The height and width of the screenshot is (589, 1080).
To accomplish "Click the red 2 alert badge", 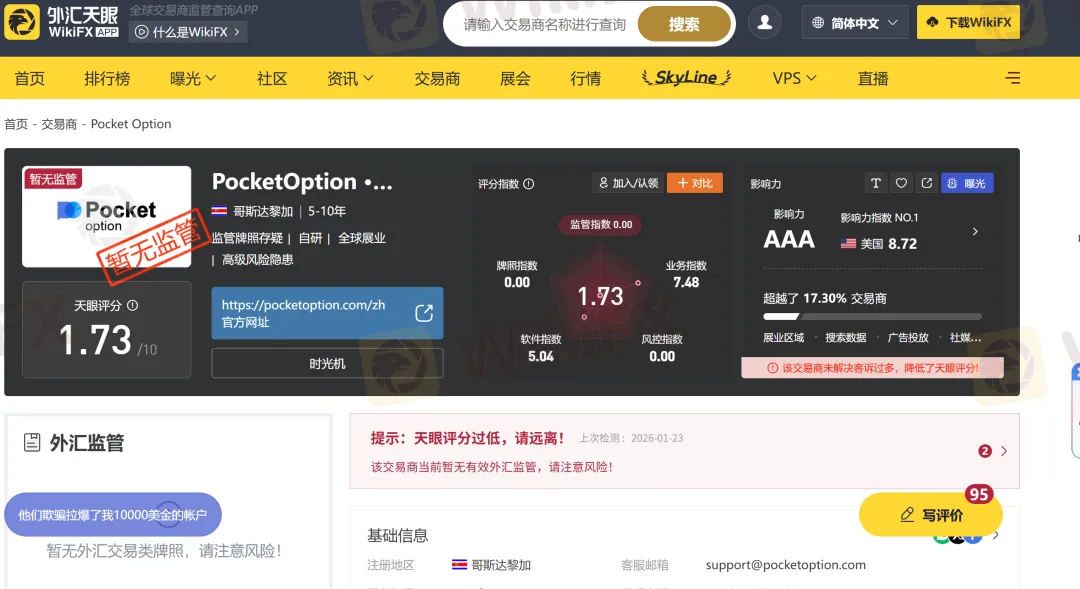I will [x=985, y=451].
